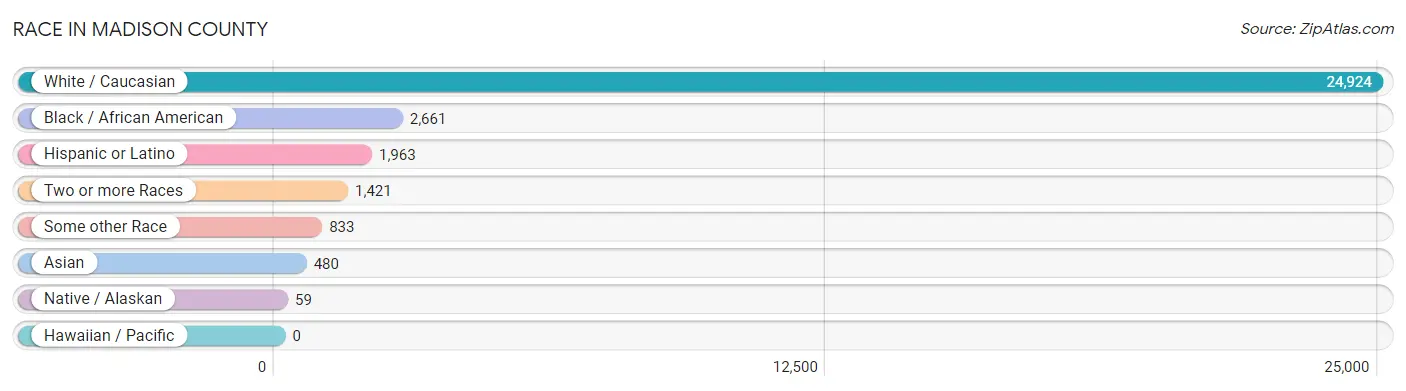Click the 833 value label
Screen dimensions: 1406x391
click(x=342, y=227)
